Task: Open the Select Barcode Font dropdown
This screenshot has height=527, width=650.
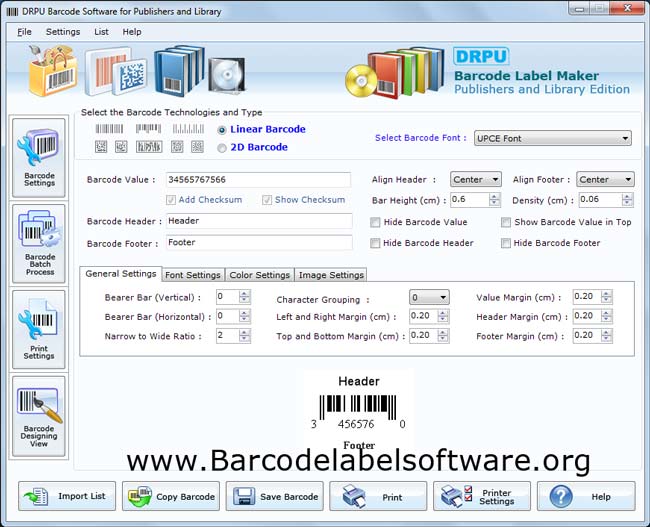Action: 553,138
